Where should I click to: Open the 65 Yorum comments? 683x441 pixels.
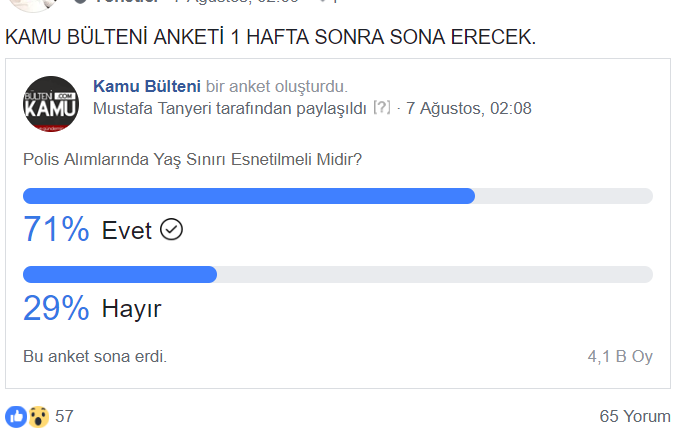634,416
